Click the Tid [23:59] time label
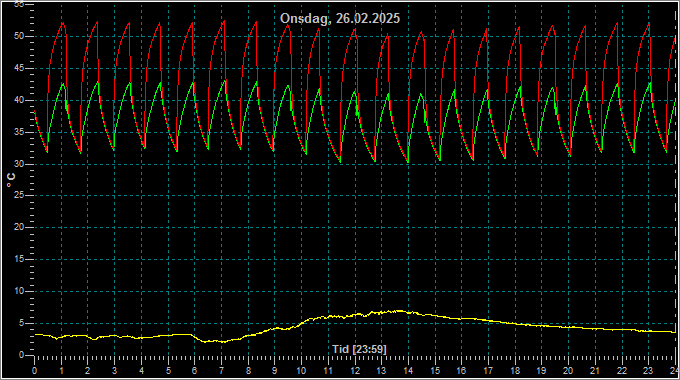Screen dimensions: 680x380 (x=359, y=349)
